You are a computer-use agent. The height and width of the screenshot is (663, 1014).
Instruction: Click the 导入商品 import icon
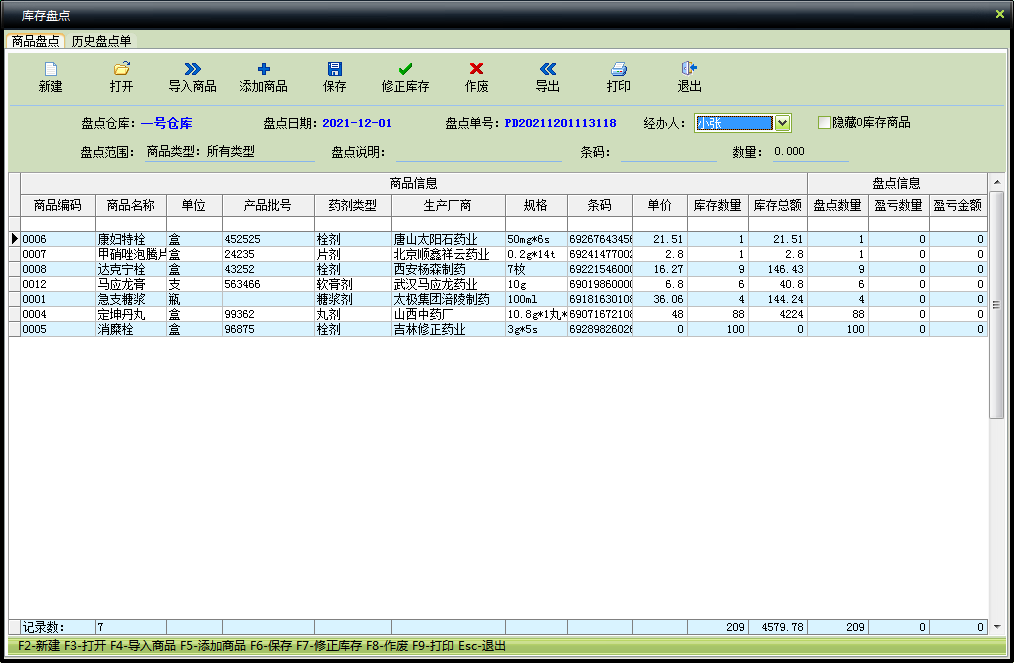[x=192, y=69]
